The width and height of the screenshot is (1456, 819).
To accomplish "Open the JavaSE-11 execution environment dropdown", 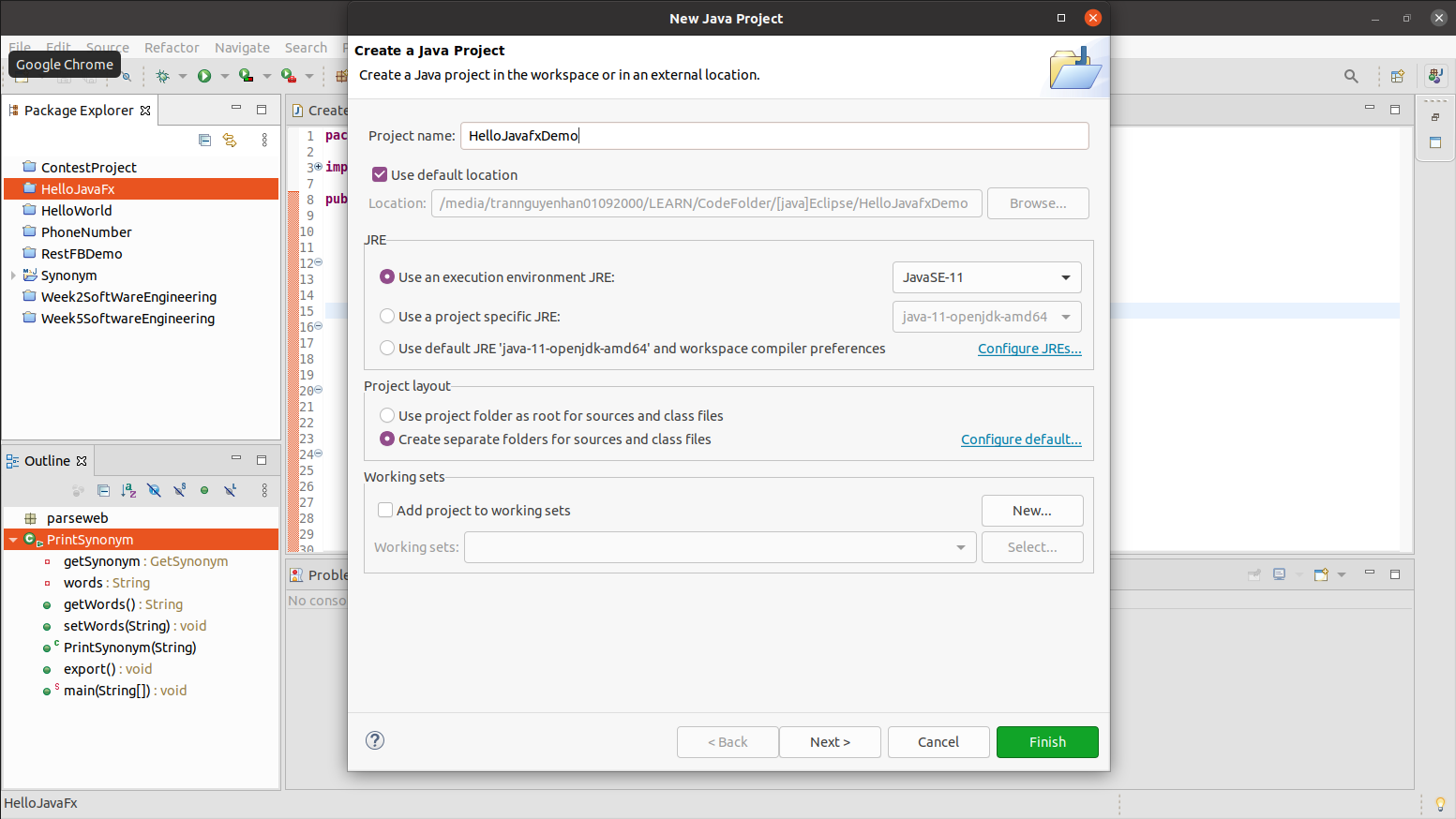I will (x=986, y=277).
